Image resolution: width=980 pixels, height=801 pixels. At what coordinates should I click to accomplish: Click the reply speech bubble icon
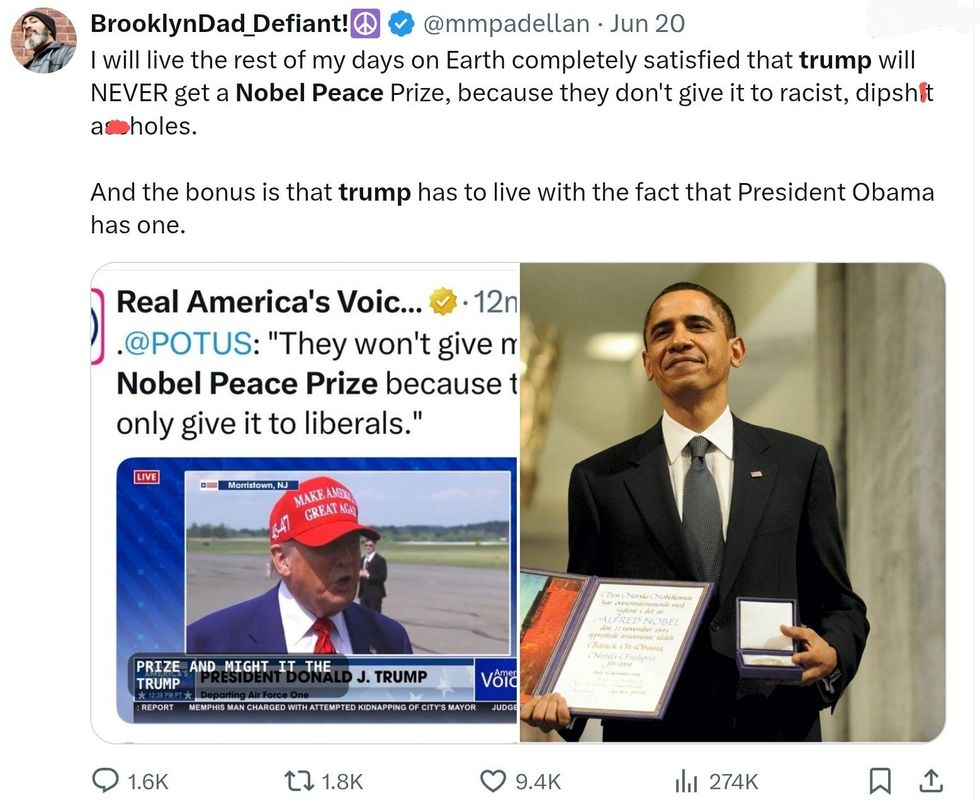(104, 781)
